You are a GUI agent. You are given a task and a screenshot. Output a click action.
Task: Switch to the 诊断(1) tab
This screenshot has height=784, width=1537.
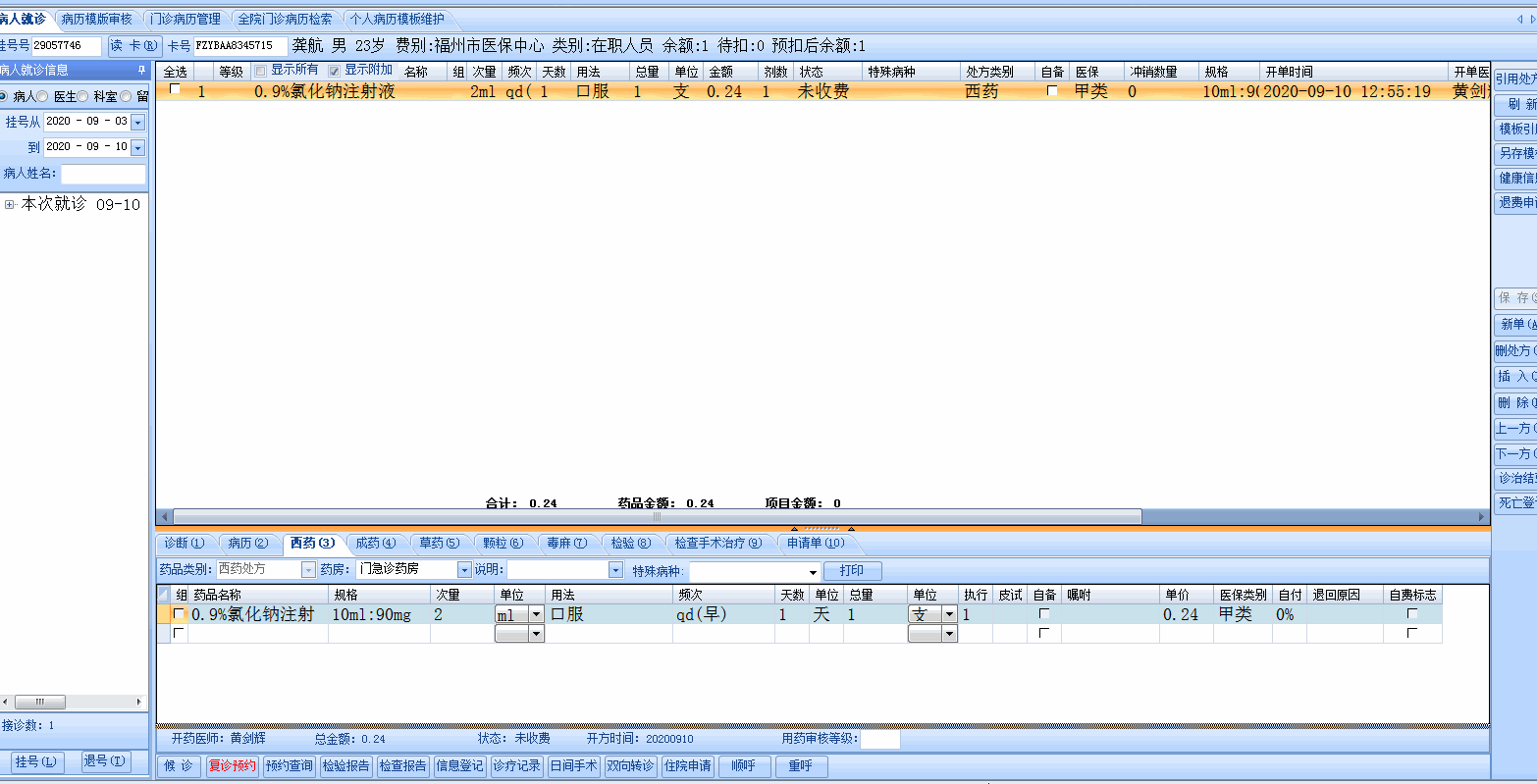tap(185, 543)
